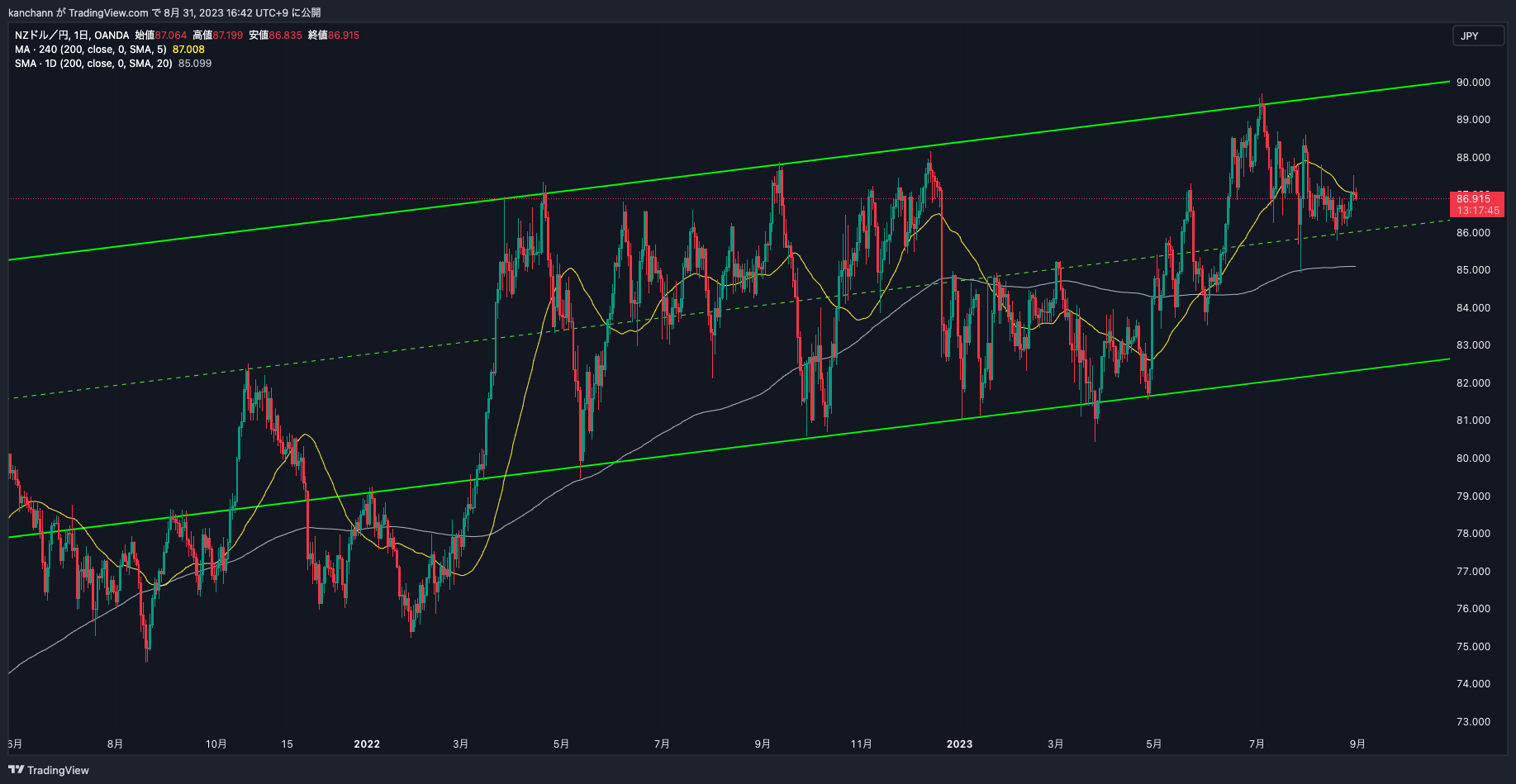1516x784 pixels.
Task: Click the 82.000 price axis label
Action: click(x=1473, y=383)
